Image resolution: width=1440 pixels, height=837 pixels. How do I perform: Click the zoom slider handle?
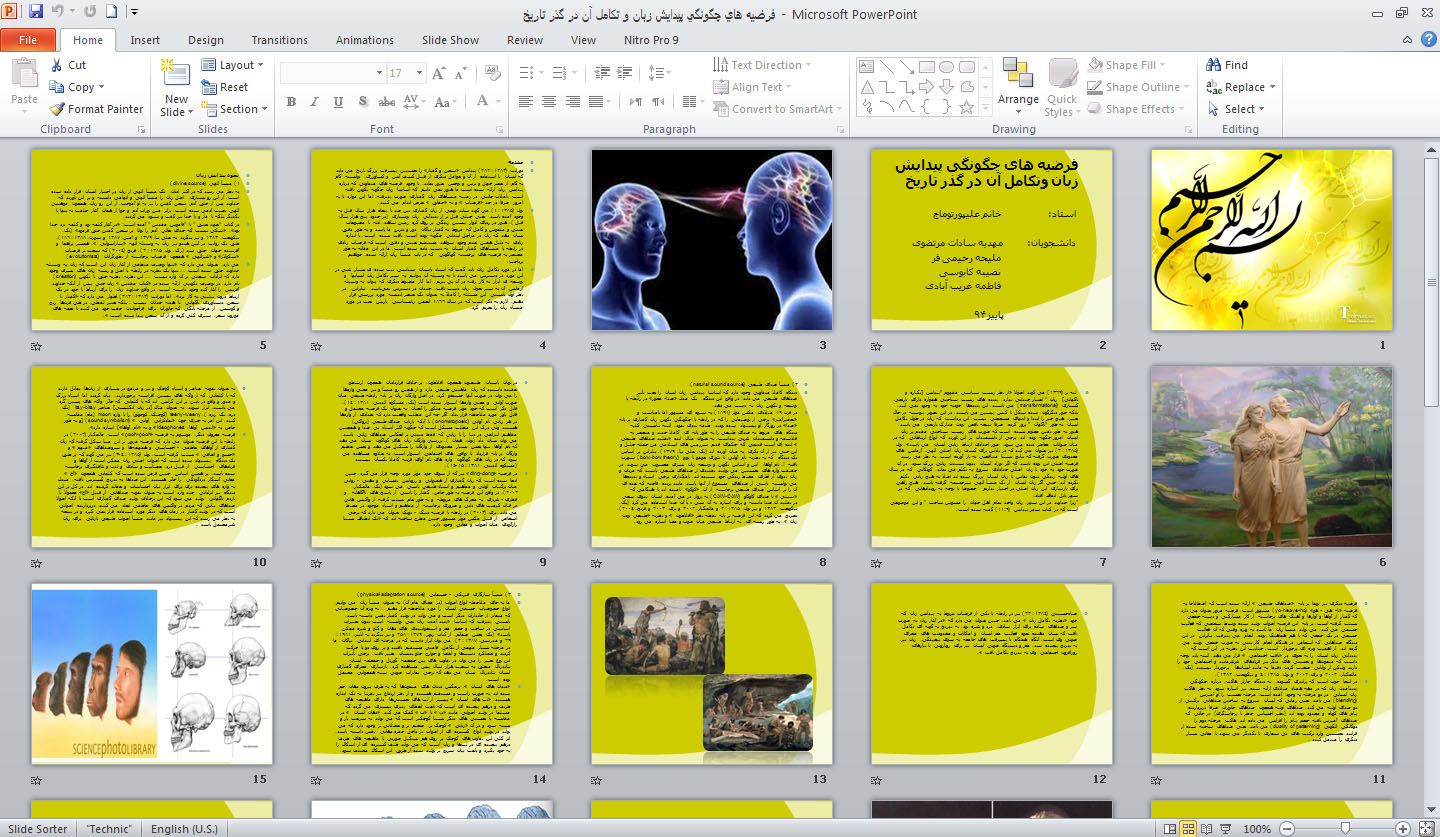click(1346, 829)
